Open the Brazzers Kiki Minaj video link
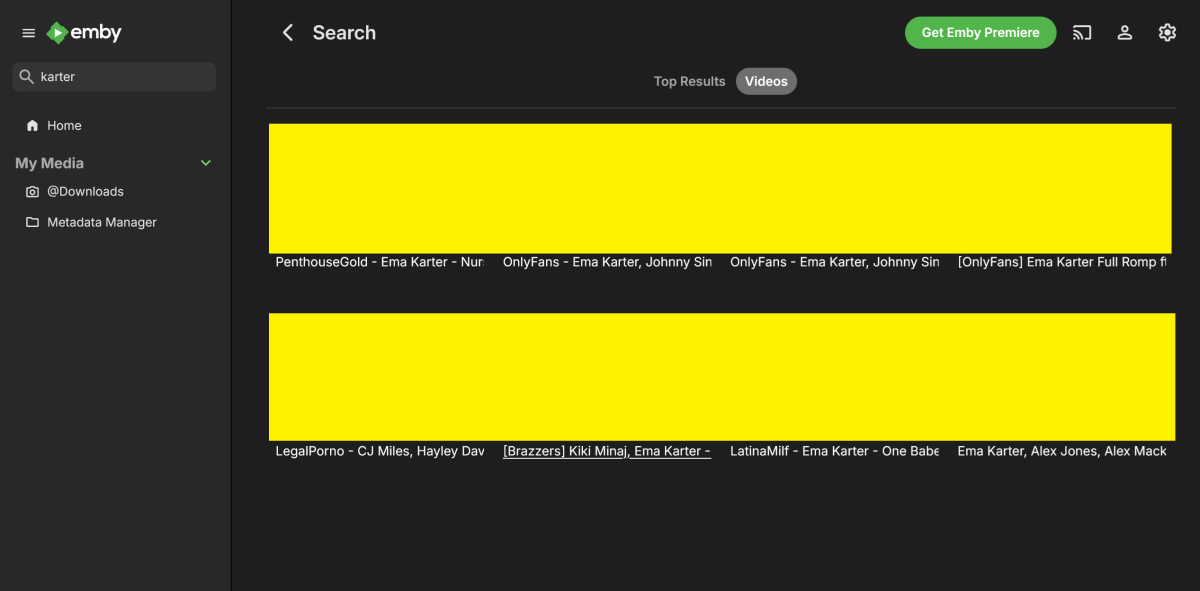Viewport: 1200px width, 591px height. tap(606, 450)
